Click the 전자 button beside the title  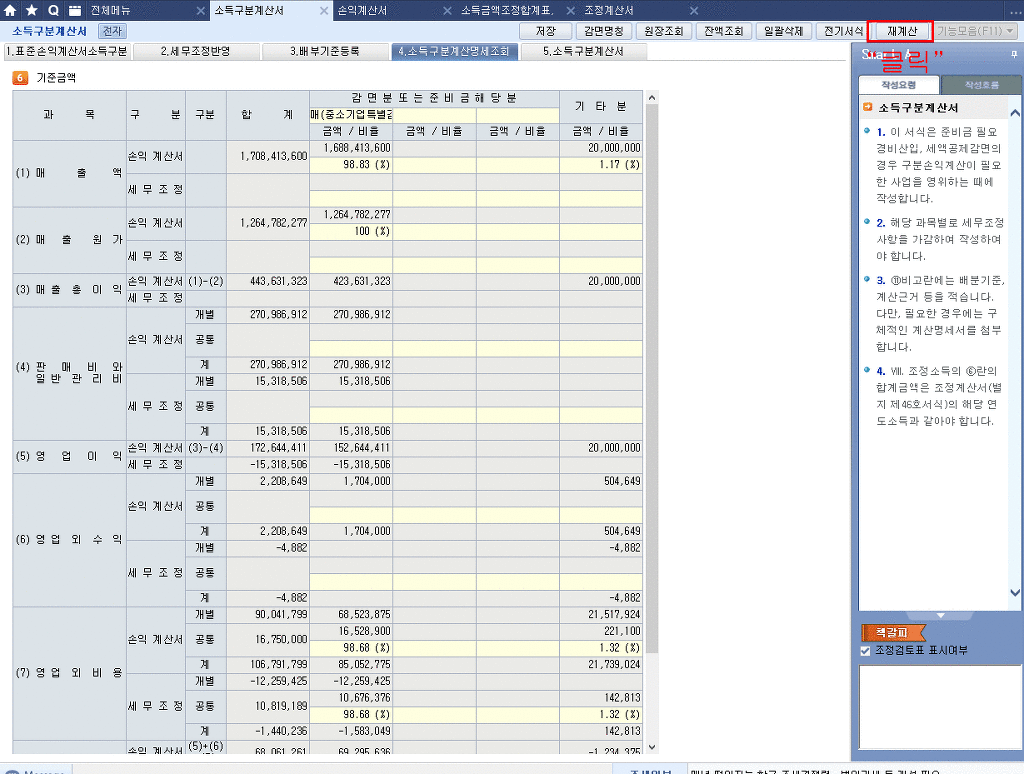(112, 31)
